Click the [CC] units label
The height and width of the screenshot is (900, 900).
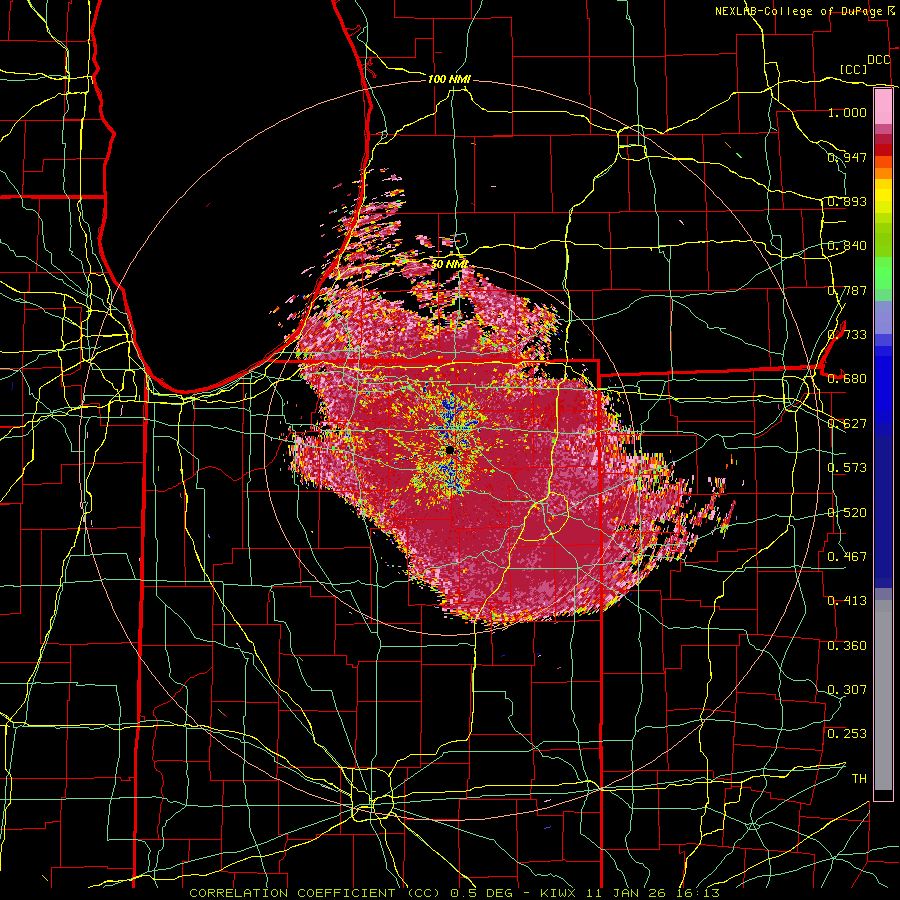click(853, 69)
